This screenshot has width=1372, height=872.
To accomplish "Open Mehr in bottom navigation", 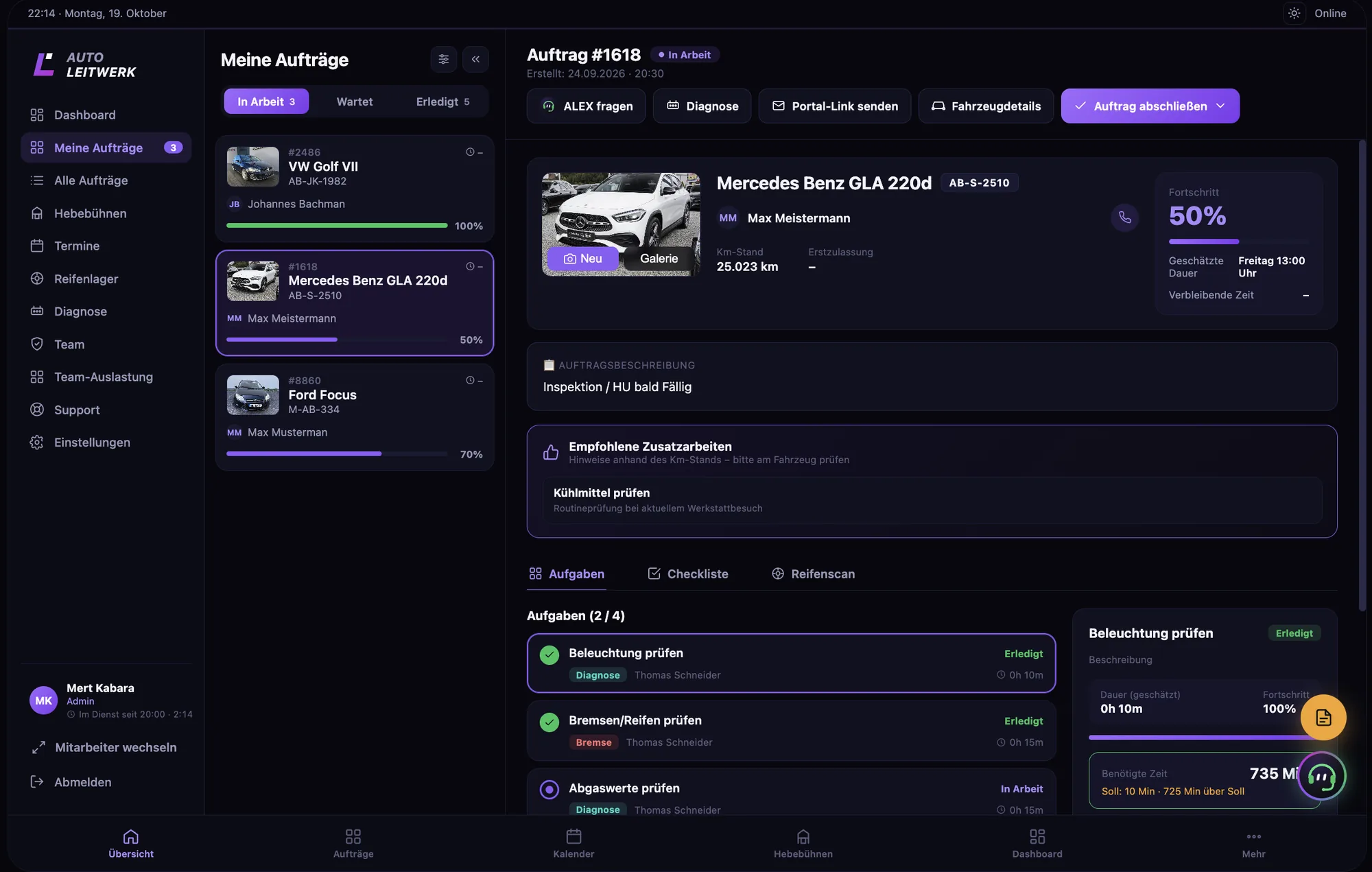I will pos(1253,843).
